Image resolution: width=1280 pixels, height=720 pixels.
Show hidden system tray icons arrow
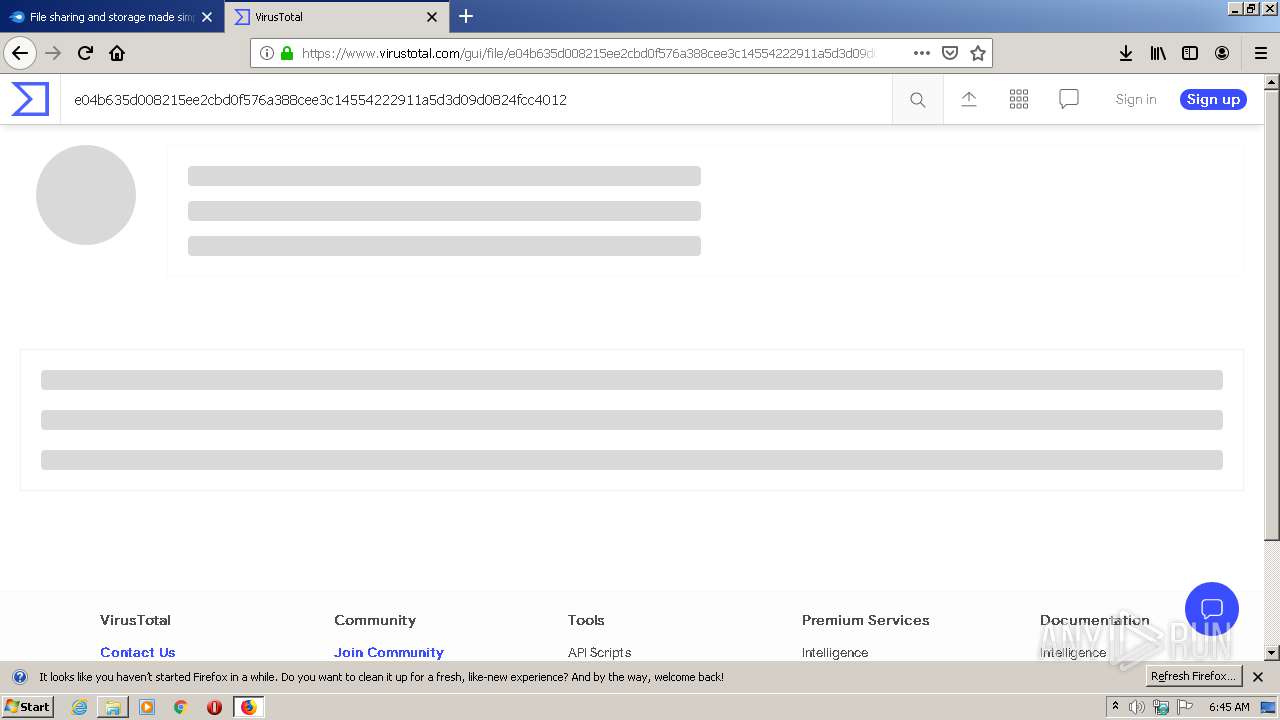click(x=1115, y=706)
